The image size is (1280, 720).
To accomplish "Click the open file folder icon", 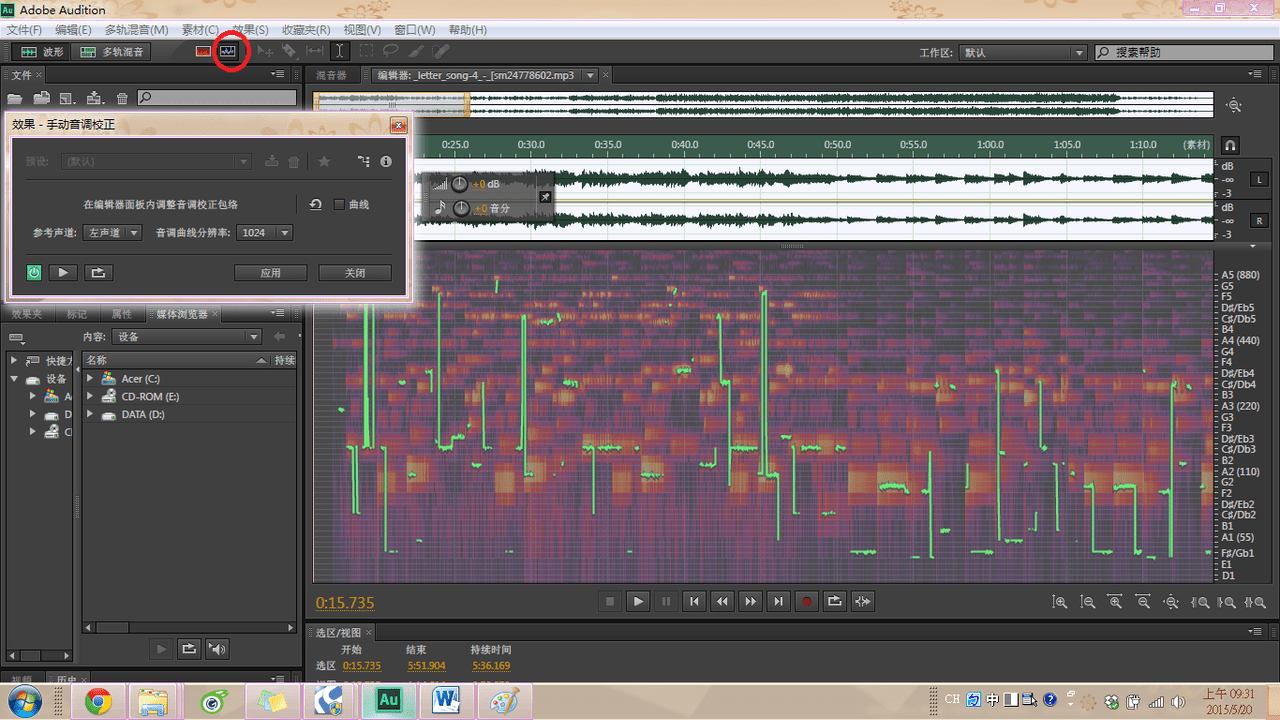I will [15, 98].
